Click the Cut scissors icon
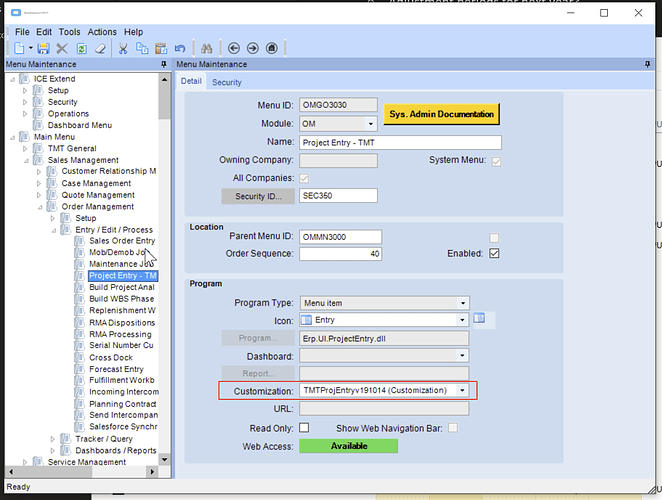Viewport: 662px width, 500px height. point(123,49)
